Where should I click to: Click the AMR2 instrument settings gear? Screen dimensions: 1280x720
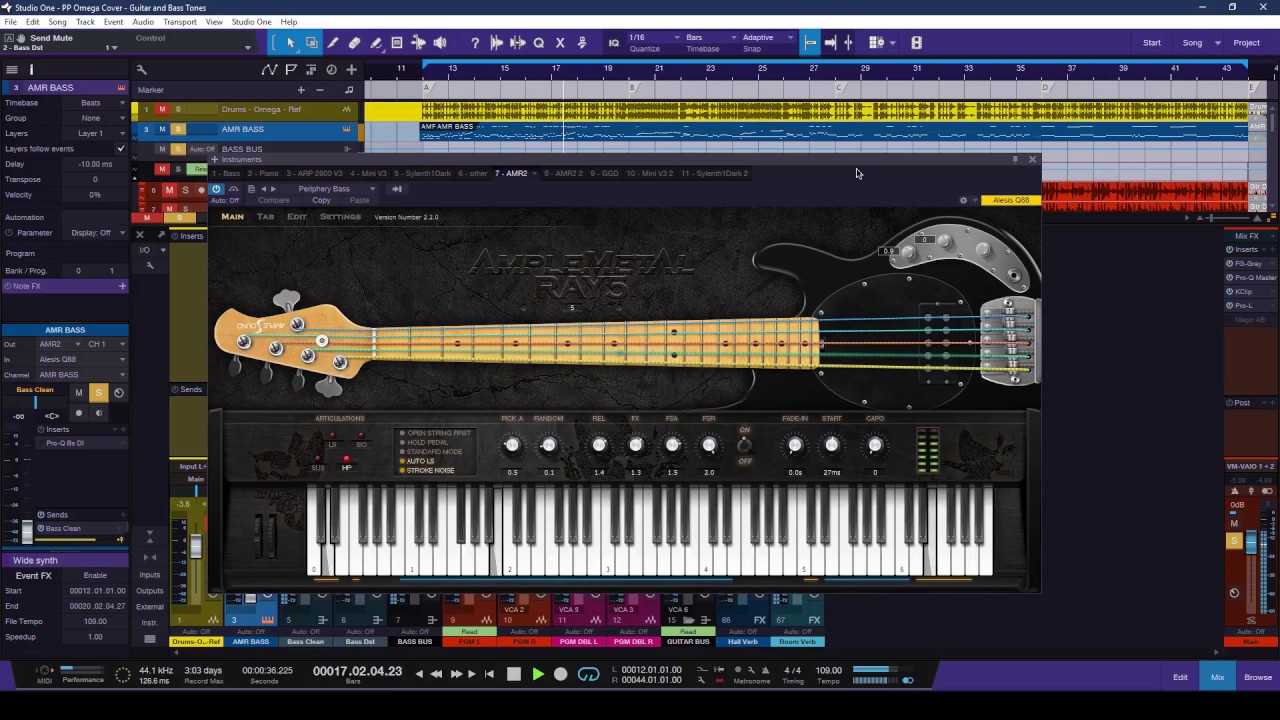coord(963,200)
